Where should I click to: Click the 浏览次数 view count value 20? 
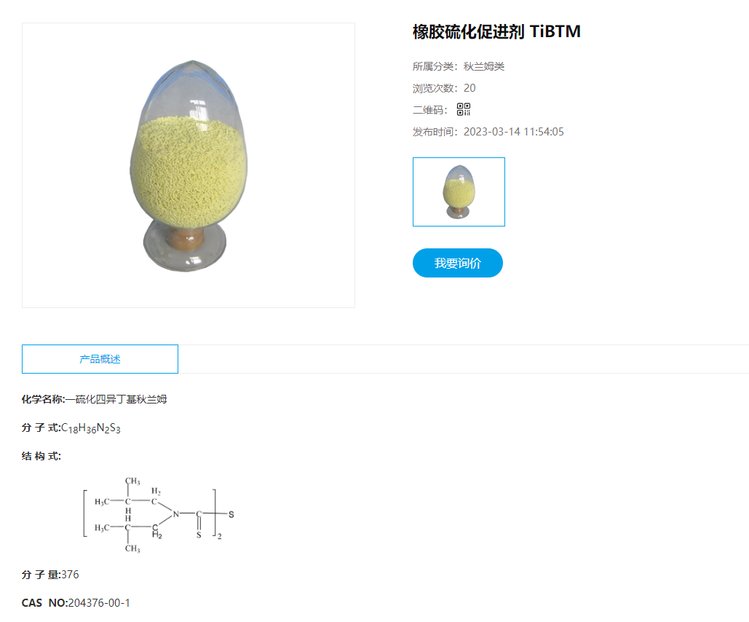[470, 88]
